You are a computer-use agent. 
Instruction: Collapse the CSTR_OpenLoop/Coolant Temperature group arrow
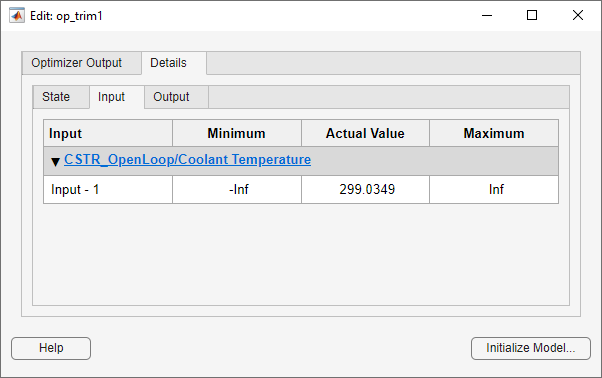point(55,162)
